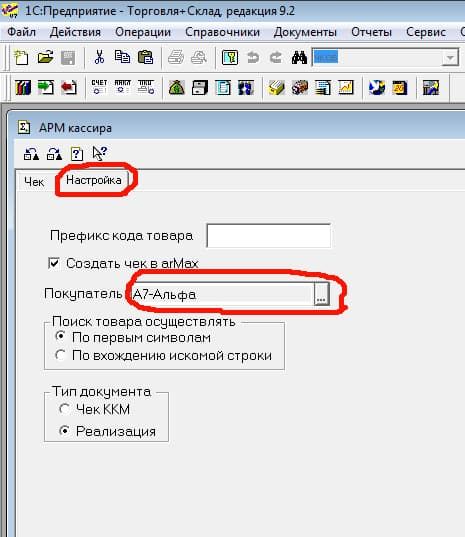Click the greyed Save floppy disk icon

click(x=68, y=58)
